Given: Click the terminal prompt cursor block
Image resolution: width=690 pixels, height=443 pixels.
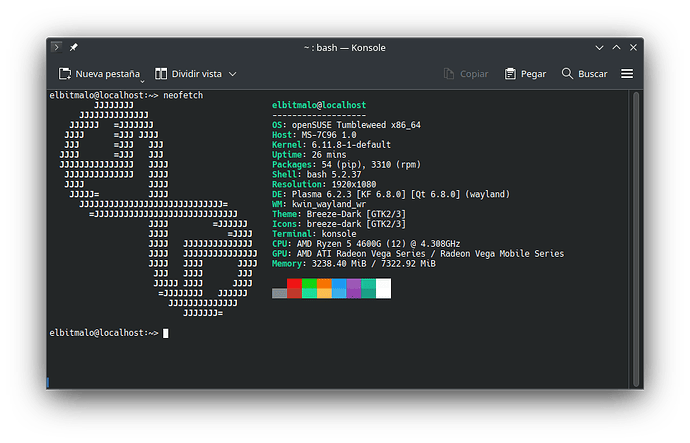Looking at the screenshot, I should [x=165, y=333].
